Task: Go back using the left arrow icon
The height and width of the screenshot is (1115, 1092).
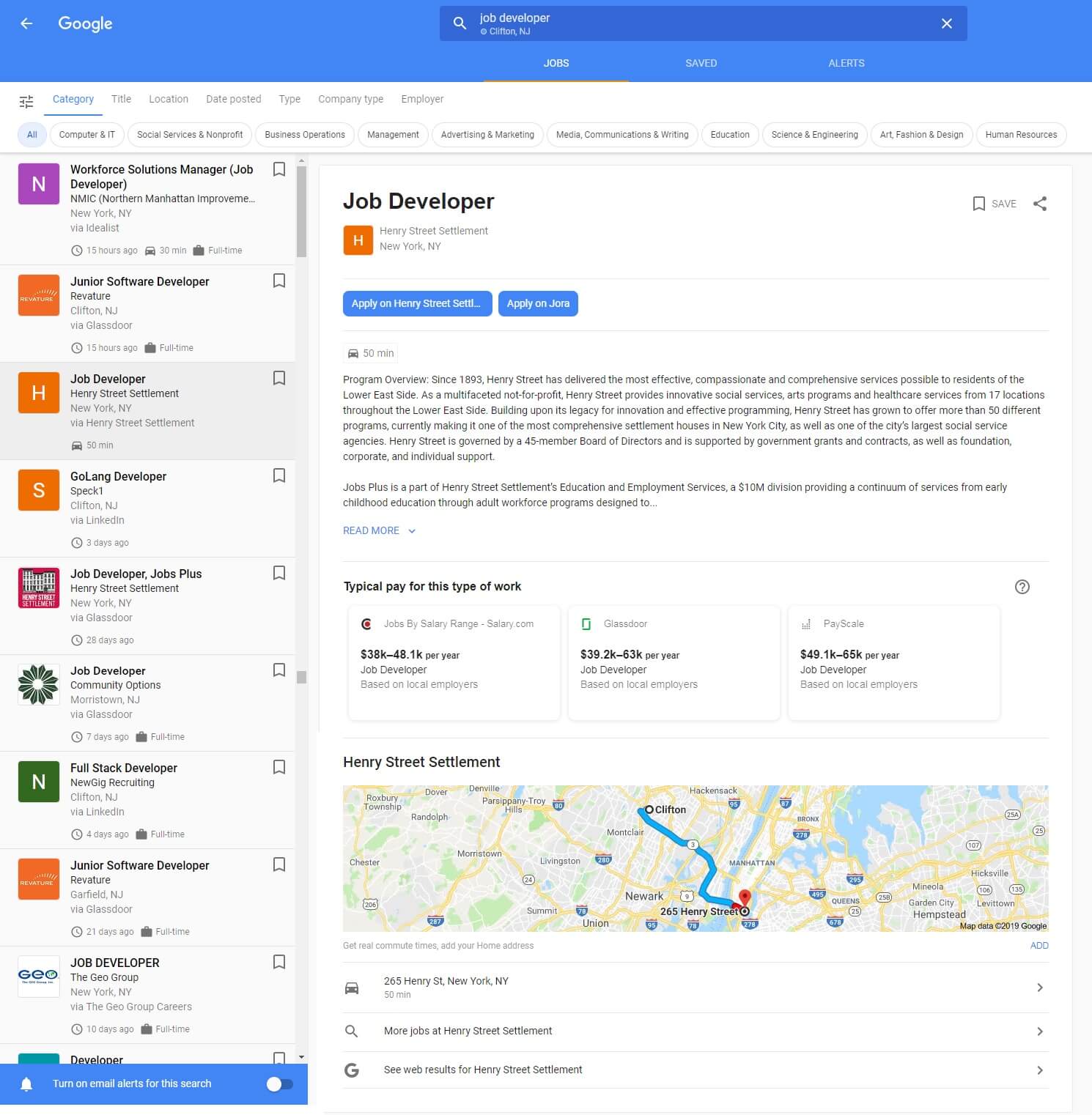Action: [x=26, y=23]
